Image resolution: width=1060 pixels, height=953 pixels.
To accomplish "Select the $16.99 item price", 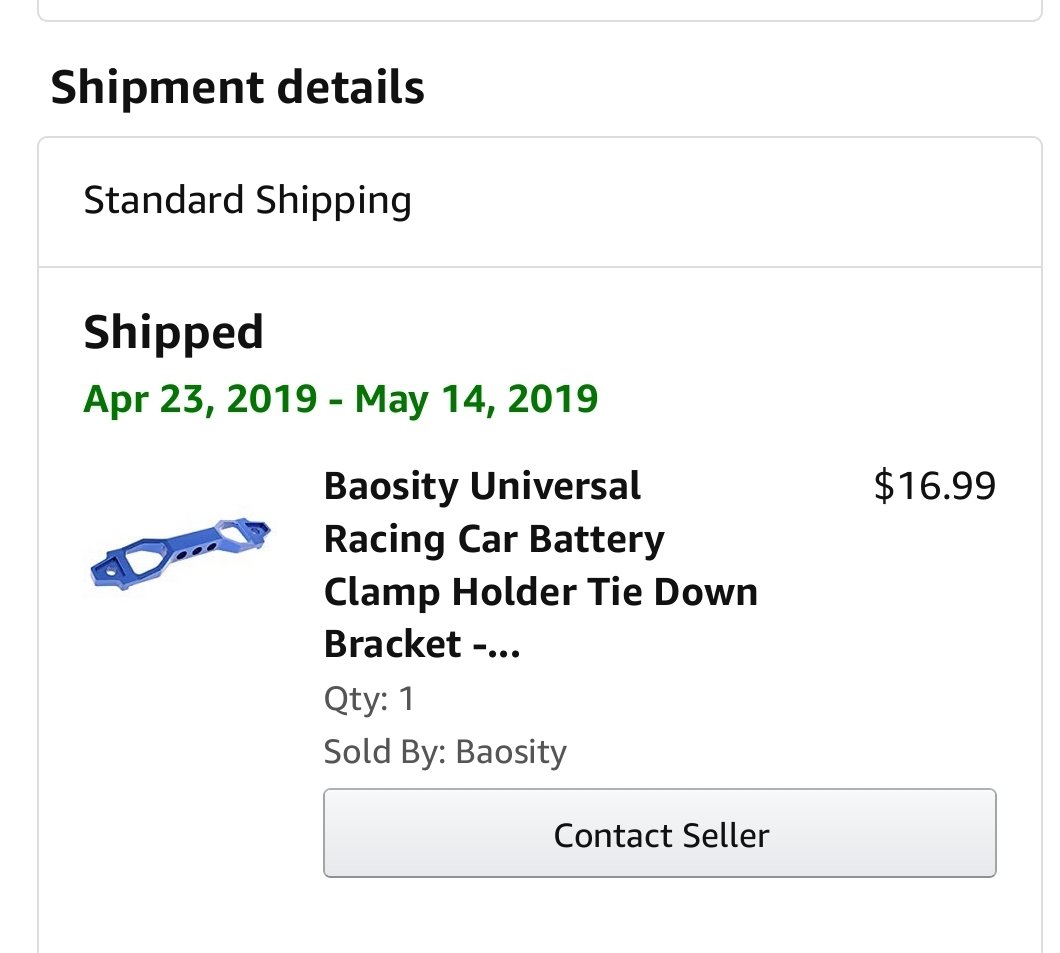I will [x=934, y=485].
